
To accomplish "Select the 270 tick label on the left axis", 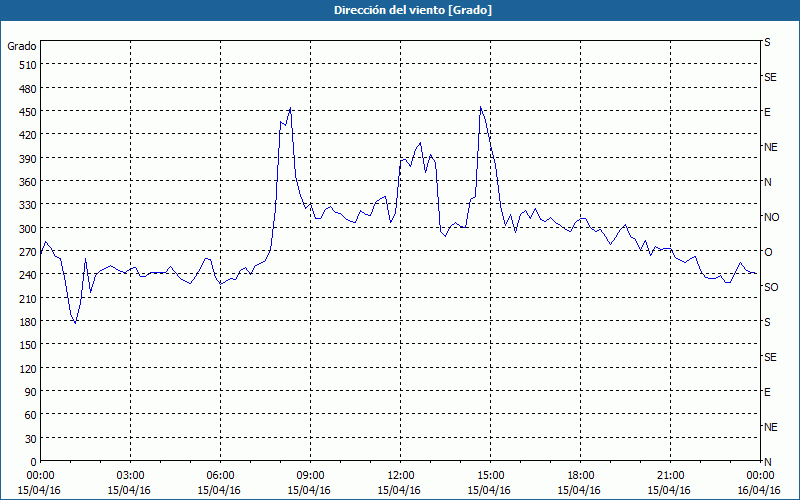I will [28, 252].
